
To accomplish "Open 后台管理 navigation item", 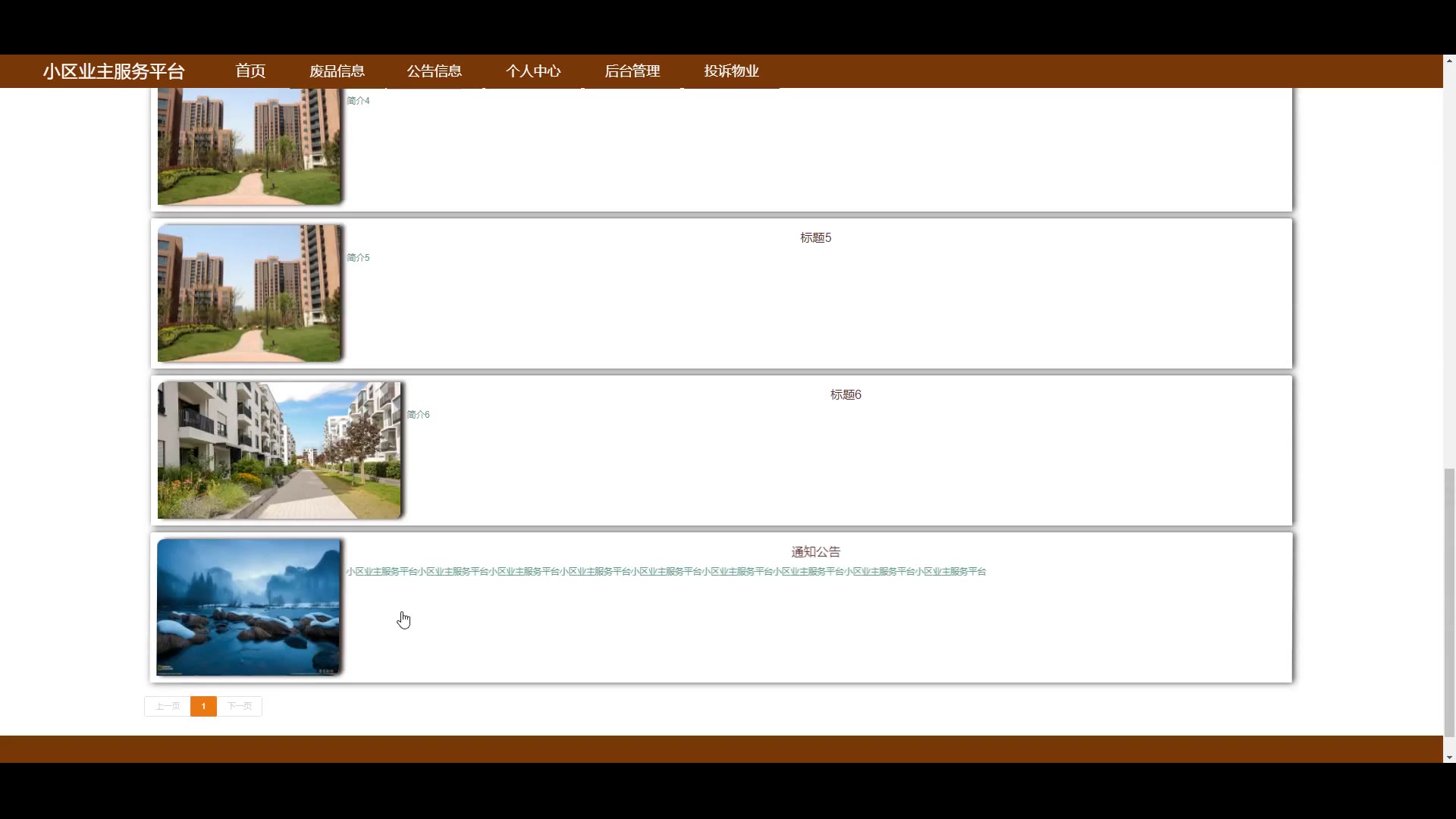I will click(x=632, y=71).
